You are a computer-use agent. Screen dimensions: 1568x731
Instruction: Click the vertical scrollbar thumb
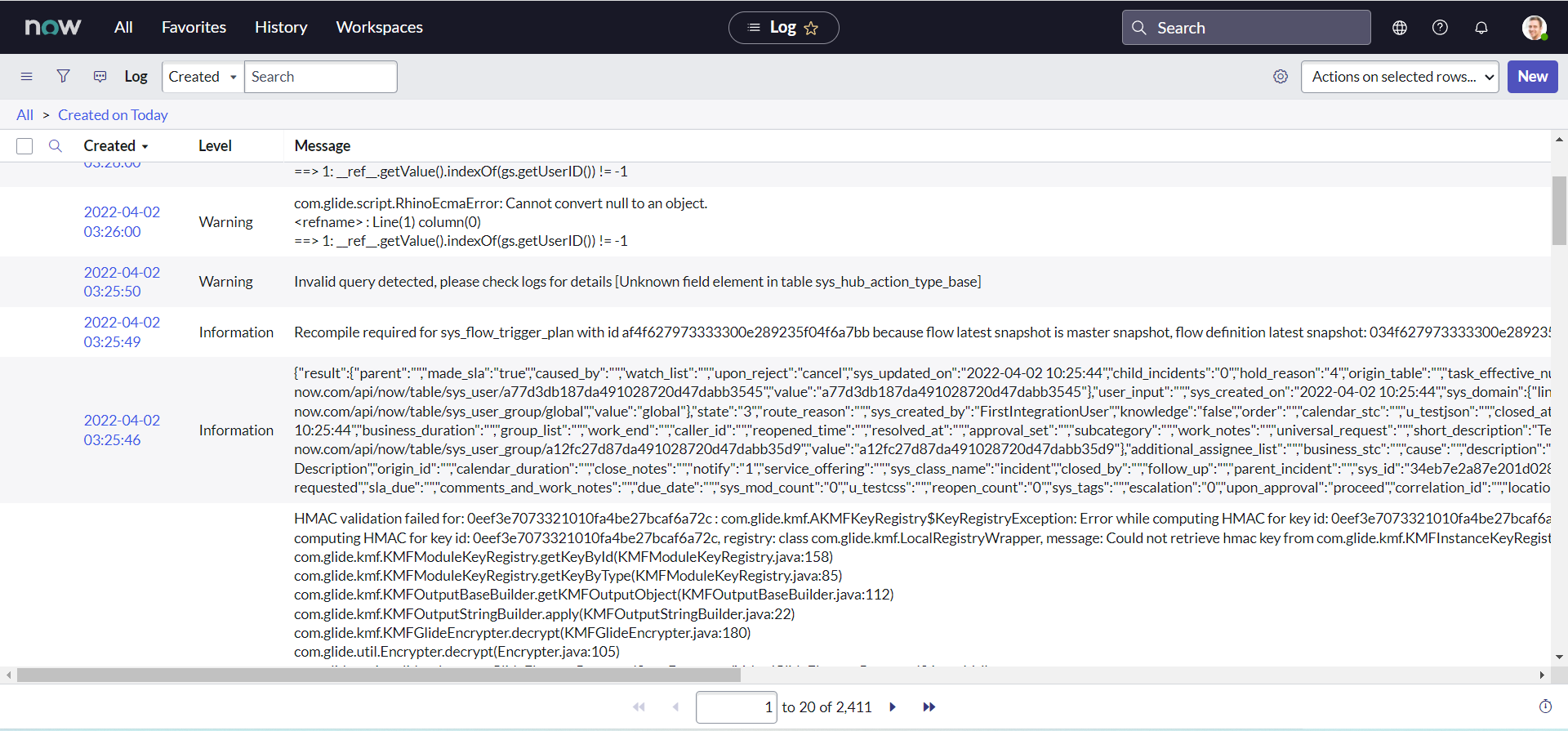click(x=1559, y=211)
